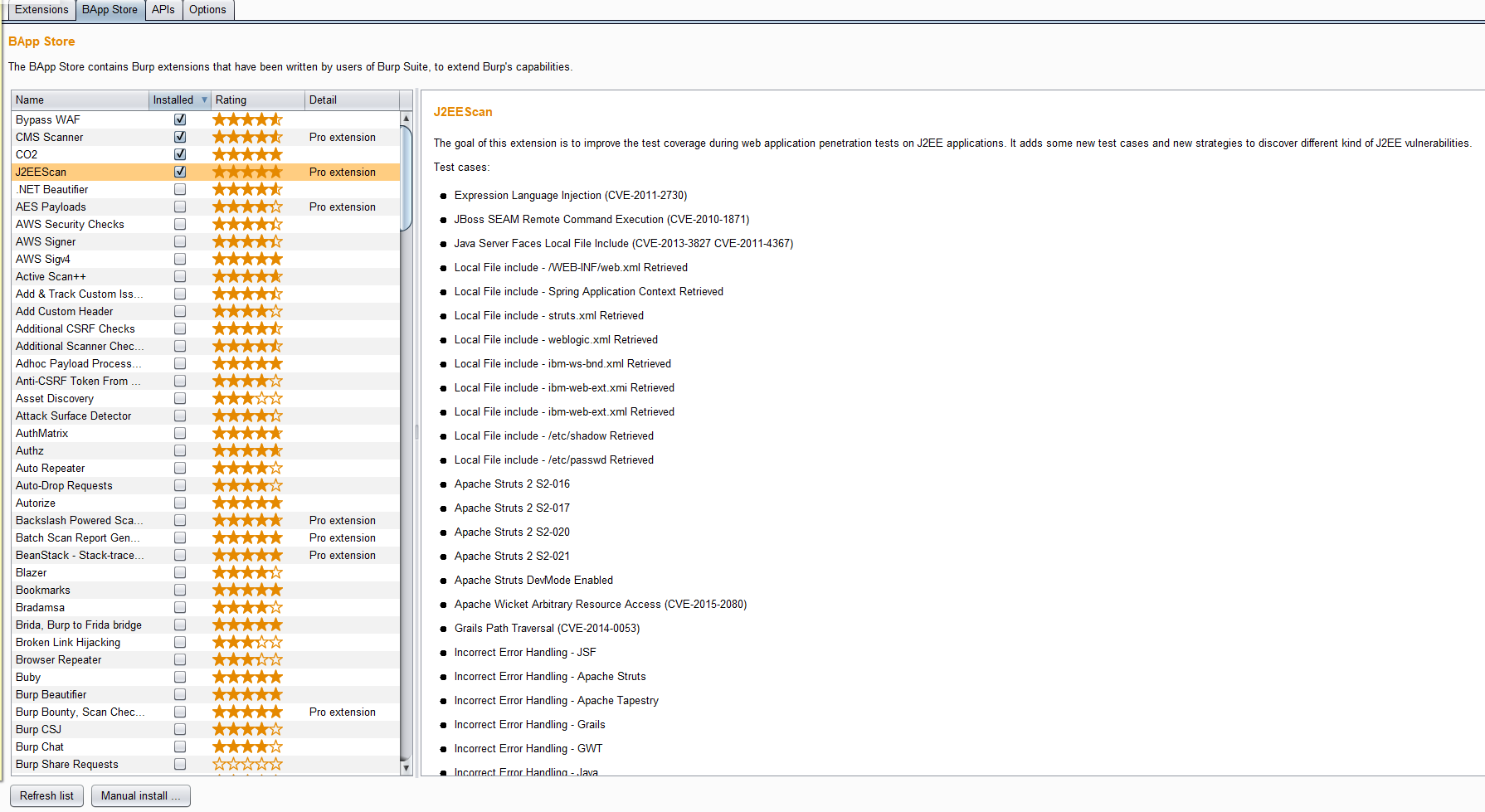The image size is (1485, 812).
Task: Click the star rating of Bradamsa
Action: [247, 607]
